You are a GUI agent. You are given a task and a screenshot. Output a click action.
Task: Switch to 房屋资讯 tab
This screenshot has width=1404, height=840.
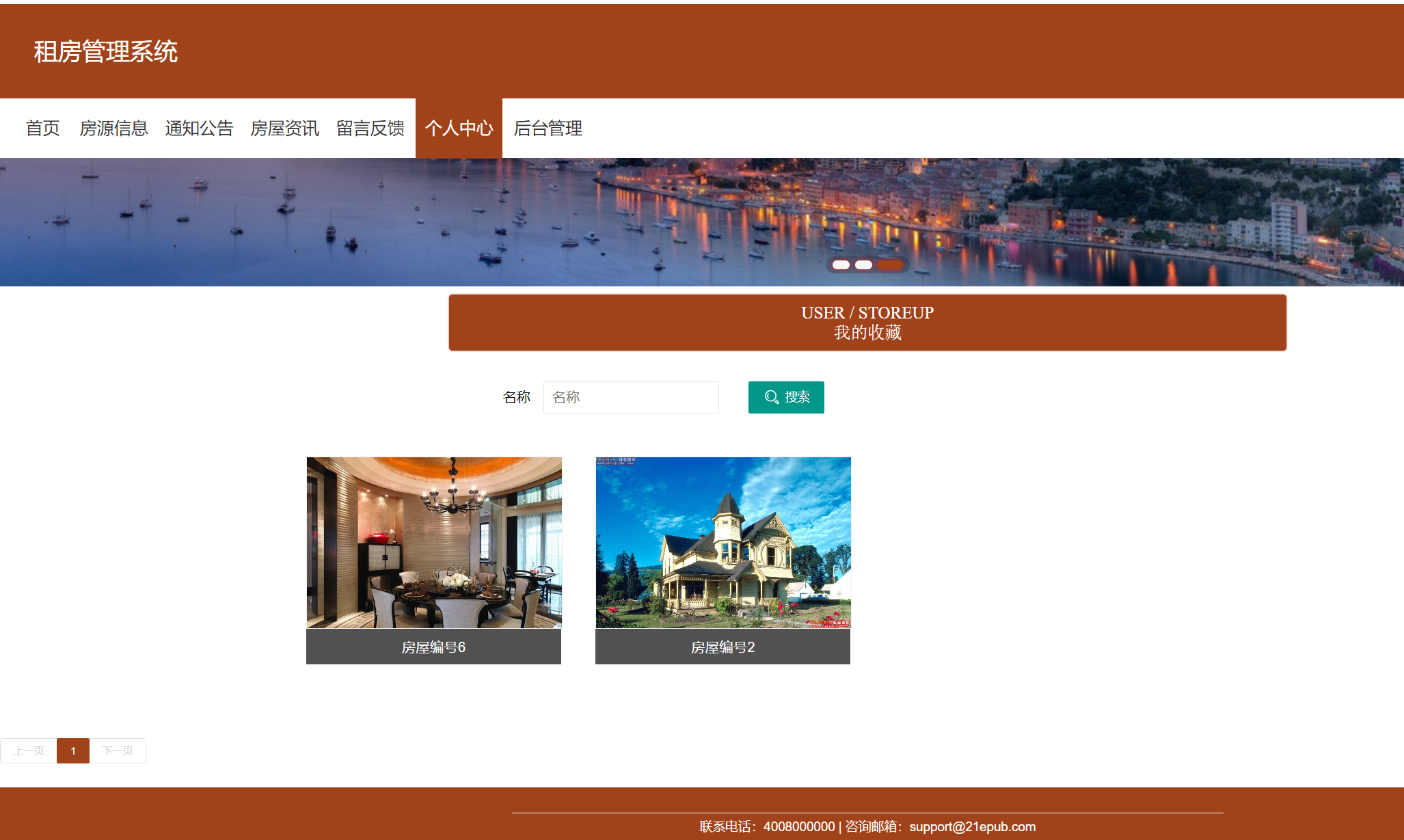(284, 128)
